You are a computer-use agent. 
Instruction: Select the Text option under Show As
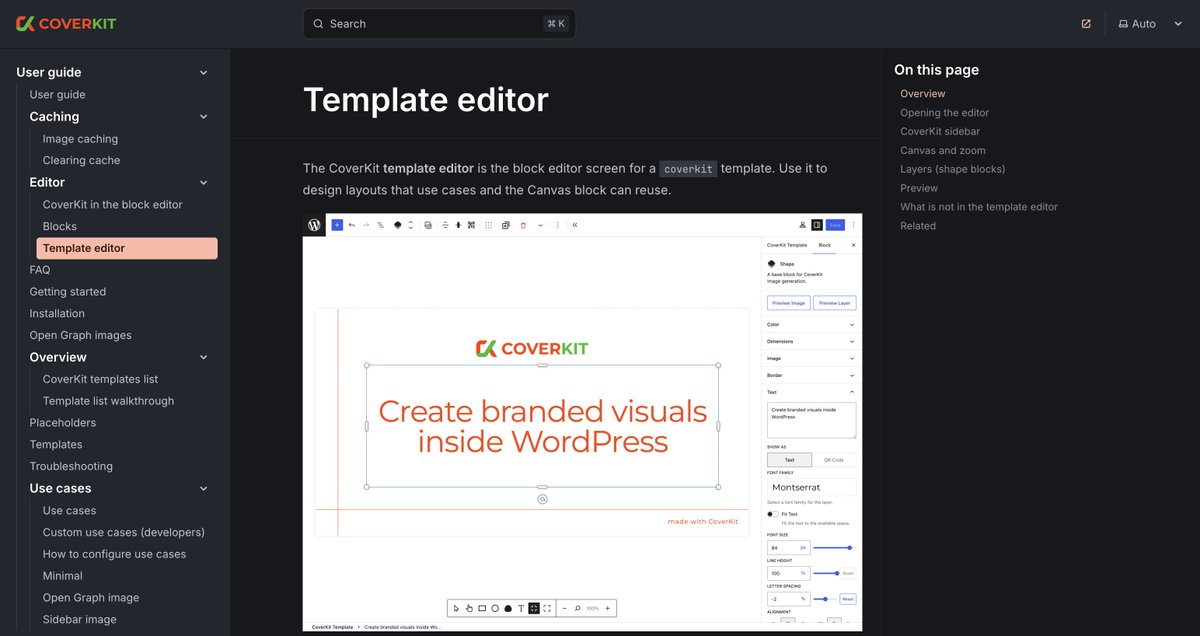pyautogui.click(x=789, y=460)
